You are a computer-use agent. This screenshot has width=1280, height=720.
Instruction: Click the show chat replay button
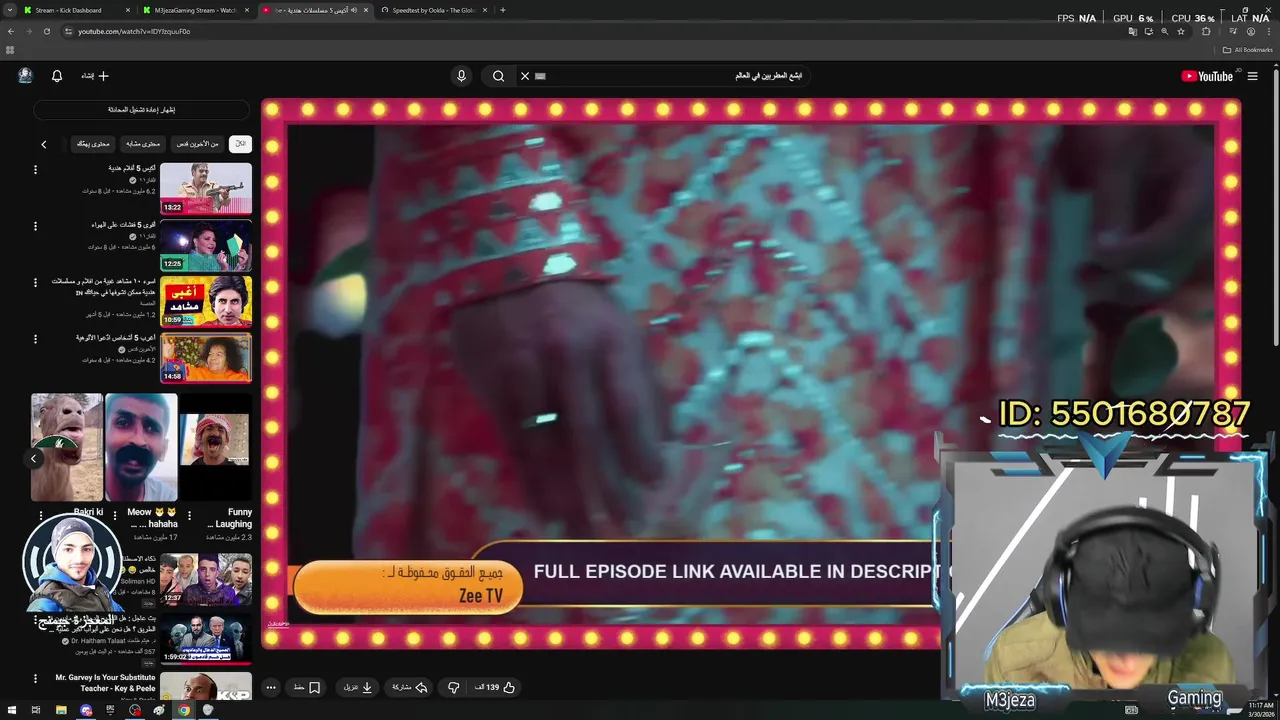pos(141,109)
